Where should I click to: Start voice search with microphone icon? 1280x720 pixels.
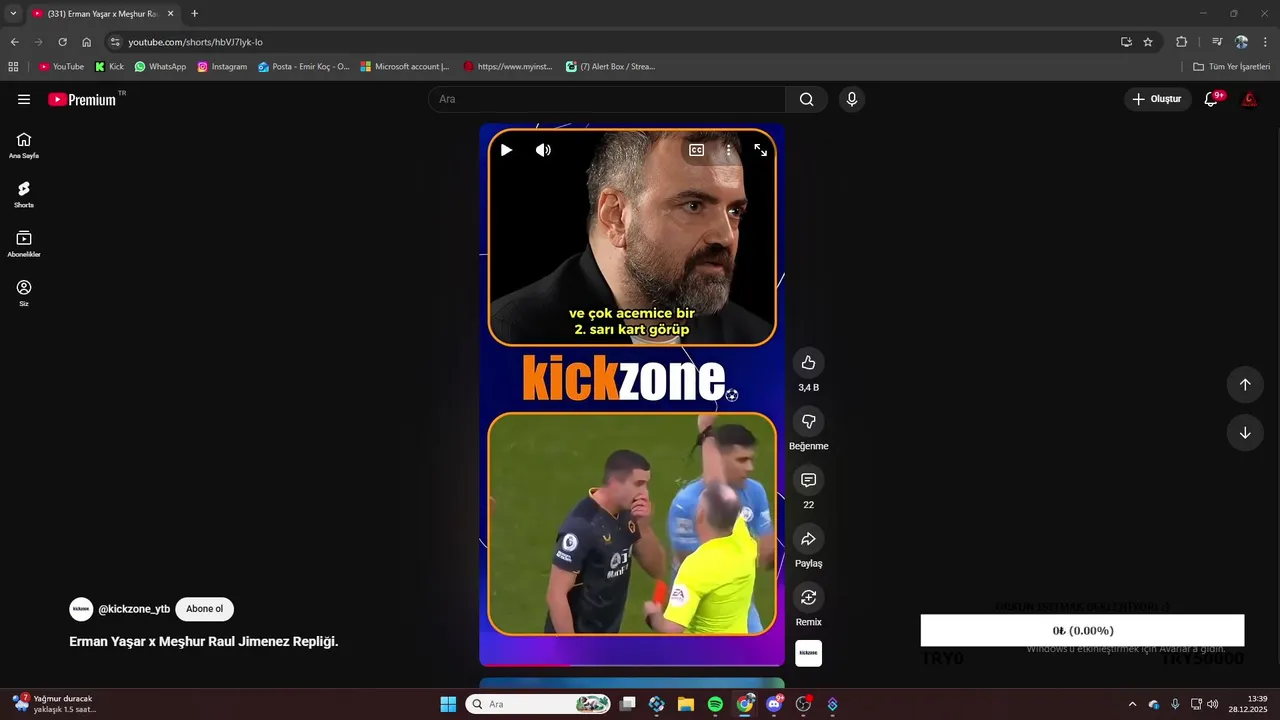[852, 99]
